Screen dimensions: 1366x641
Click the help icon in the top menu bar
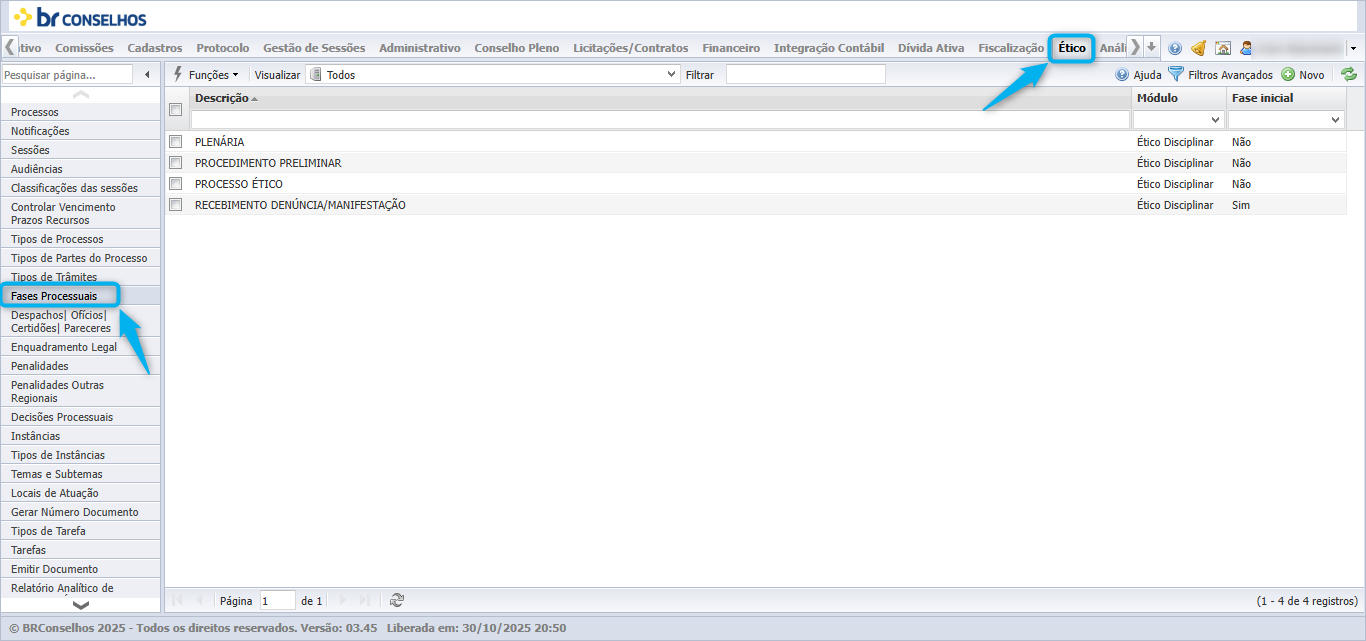(1175, 48)
